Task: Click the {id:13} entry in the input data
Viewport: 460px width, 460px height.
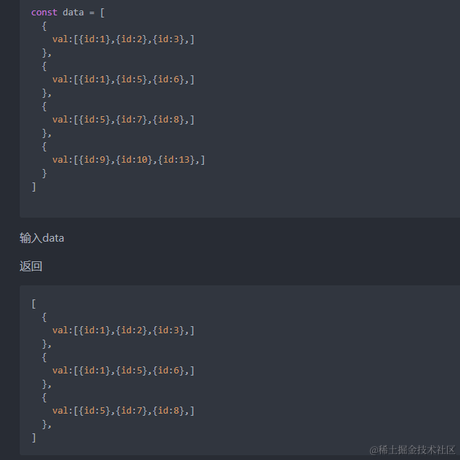Action: point(176,160)
